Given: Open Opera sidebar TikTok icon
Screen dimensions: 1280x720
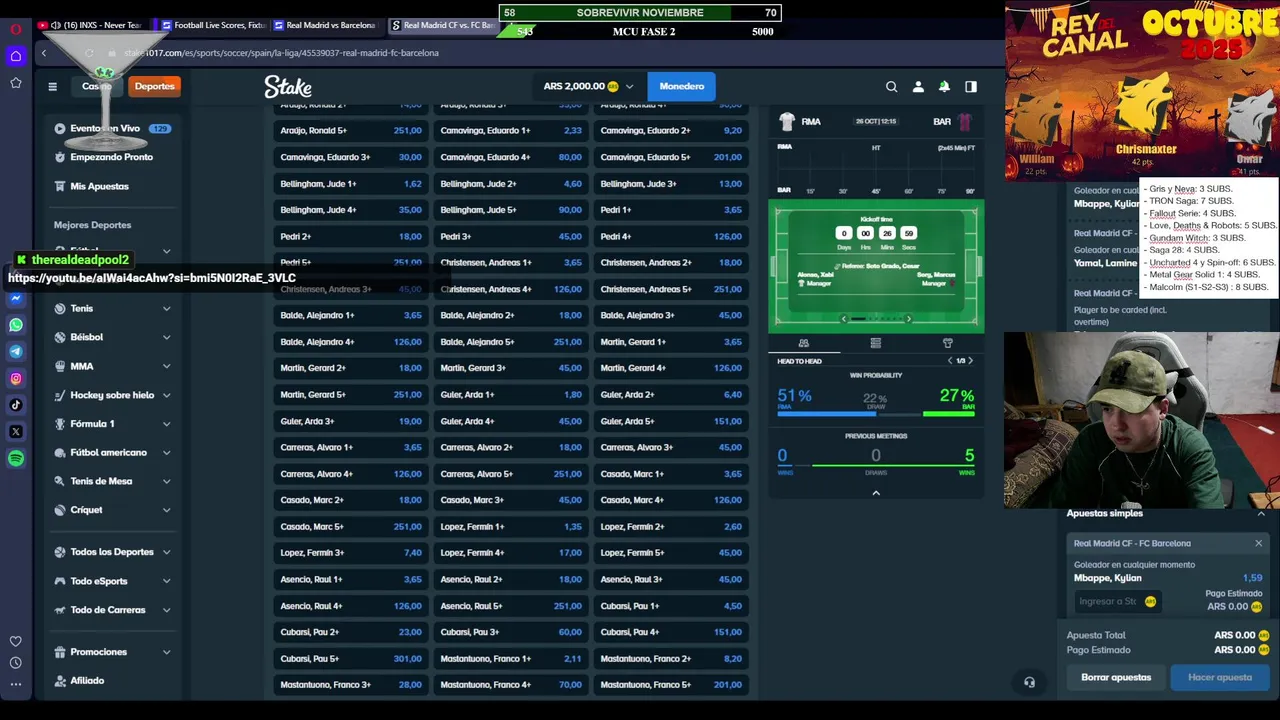Looking at the screenshot, I should point(16,405).
